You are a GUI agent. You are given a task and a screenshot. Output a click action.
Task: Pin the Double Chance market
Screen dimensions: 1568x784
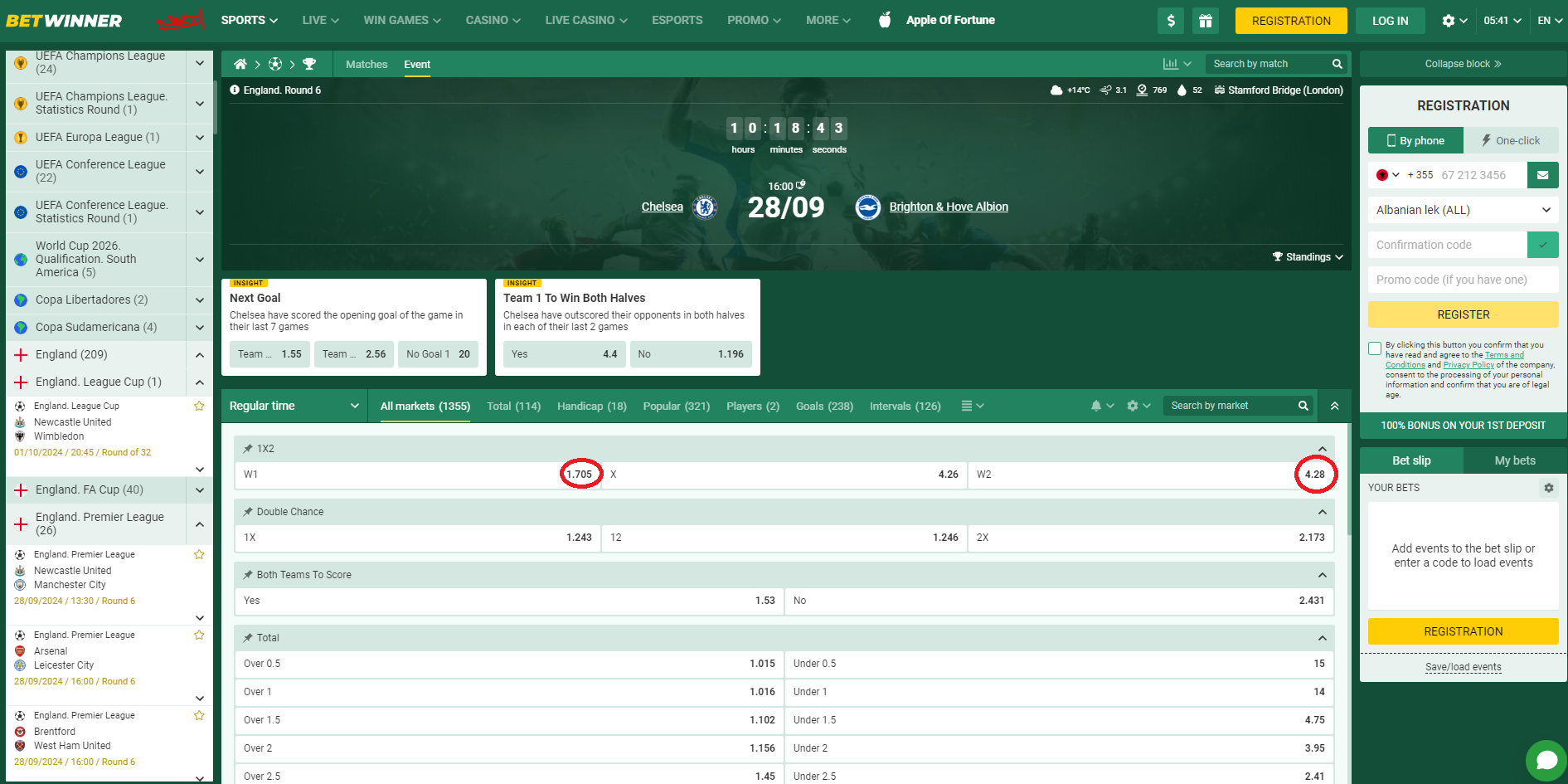(x=248, y=512)
